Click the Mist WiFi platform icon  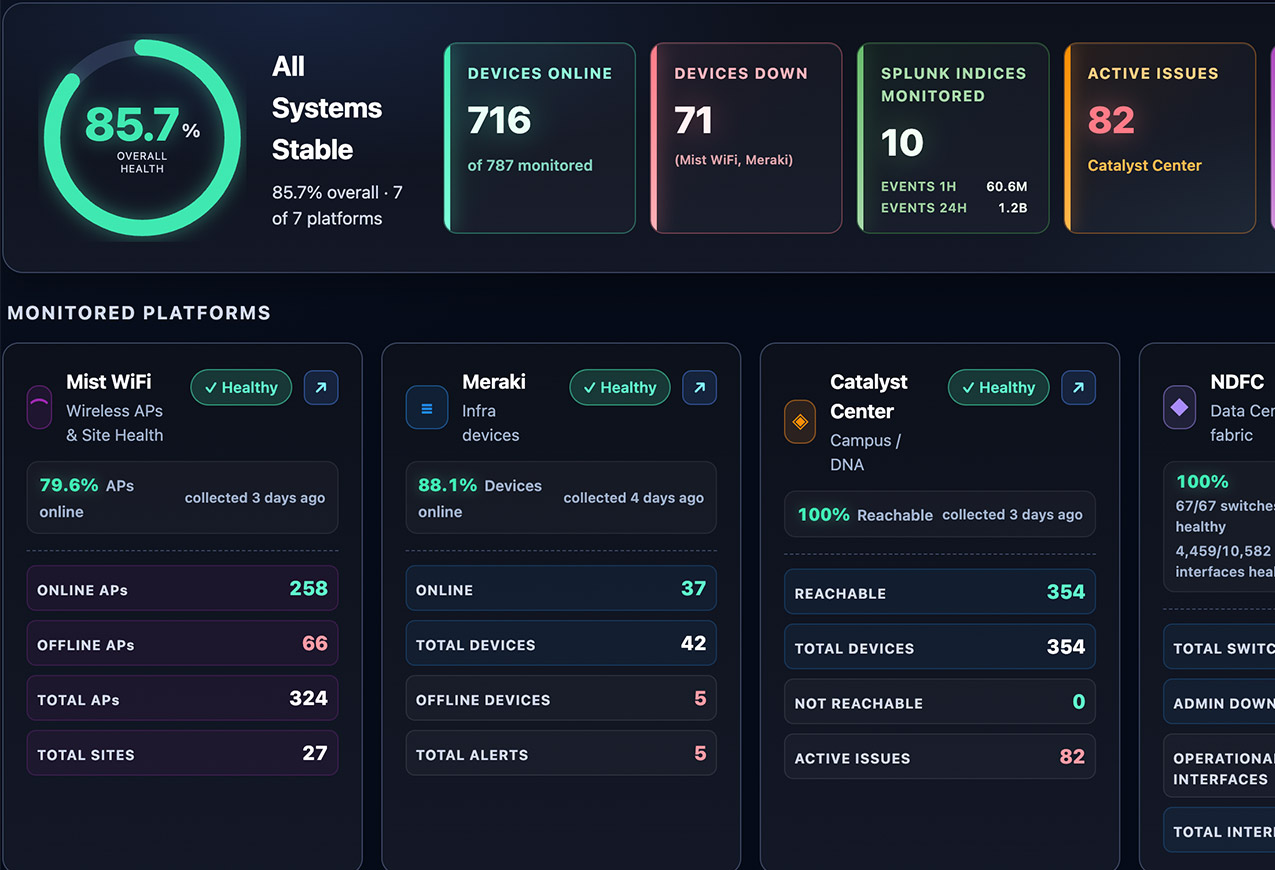(x=39, y=407)
